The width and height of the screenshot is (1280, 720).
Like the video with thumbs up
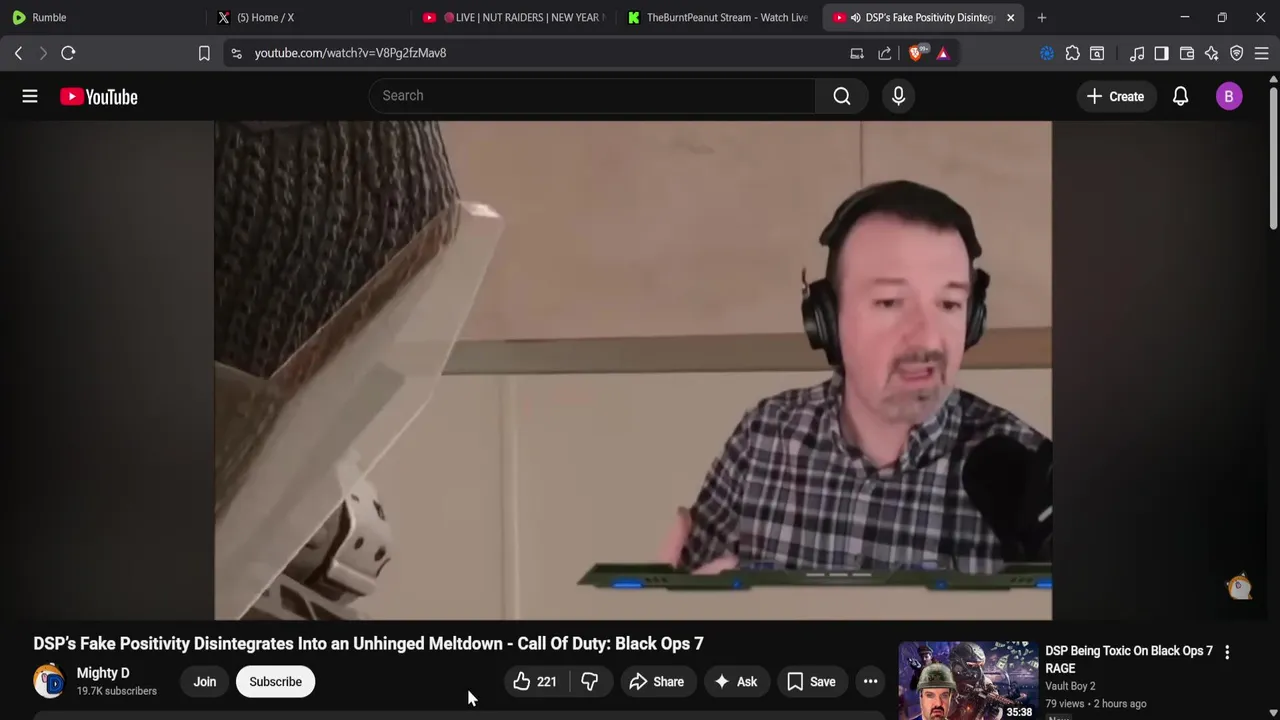tap(534, 682)
